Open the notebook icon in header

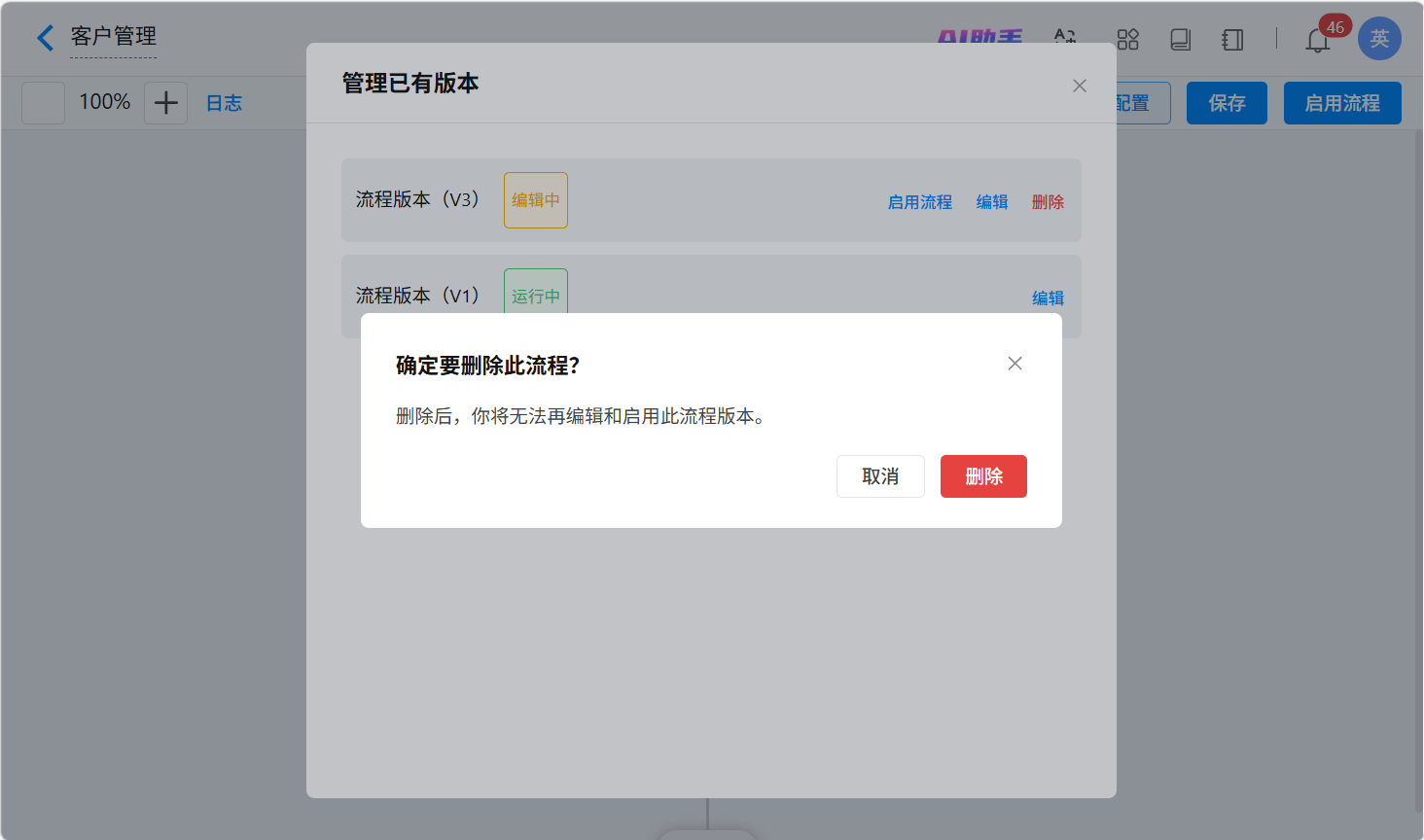point(1232,39)
